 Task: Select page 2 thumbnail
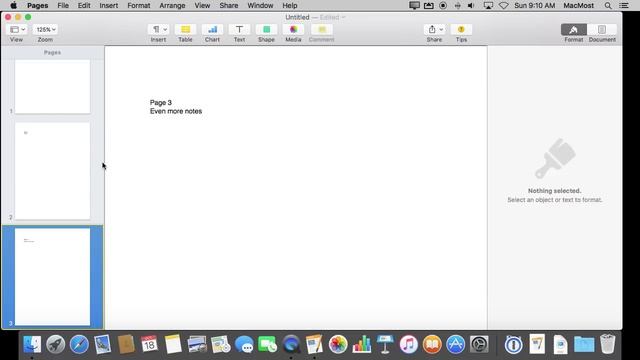(53, 171)
